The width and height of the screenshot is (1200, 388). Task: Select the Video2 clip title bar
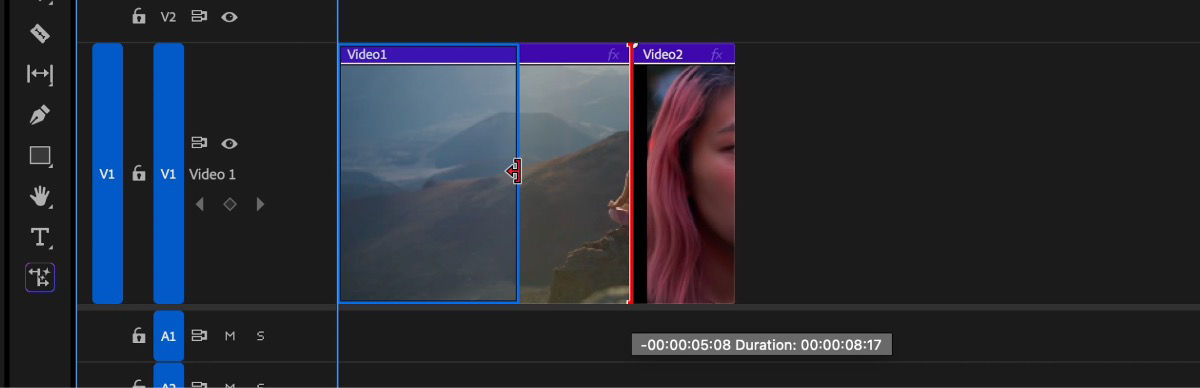[685, 54]
